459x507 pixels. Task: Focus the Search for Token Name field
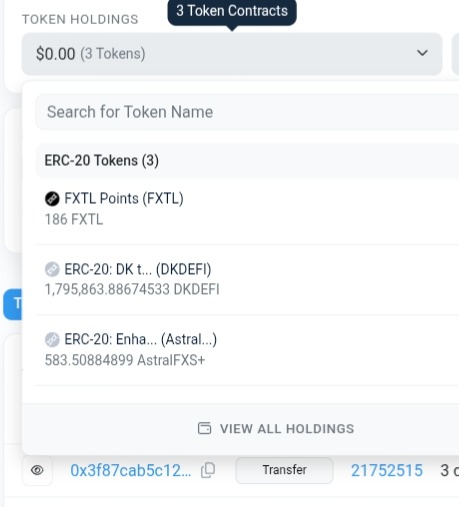(x=247, y=112)
